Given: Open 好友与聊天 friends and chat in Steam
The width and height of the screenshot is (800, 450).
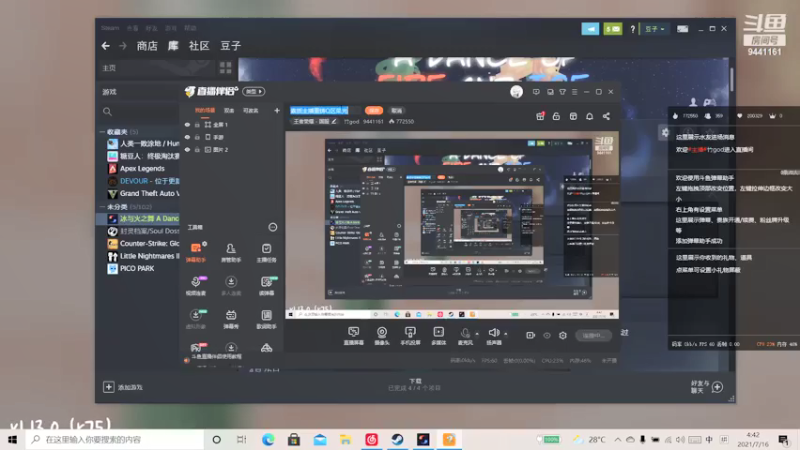Looking at the screenshot, I should [707, 387].
